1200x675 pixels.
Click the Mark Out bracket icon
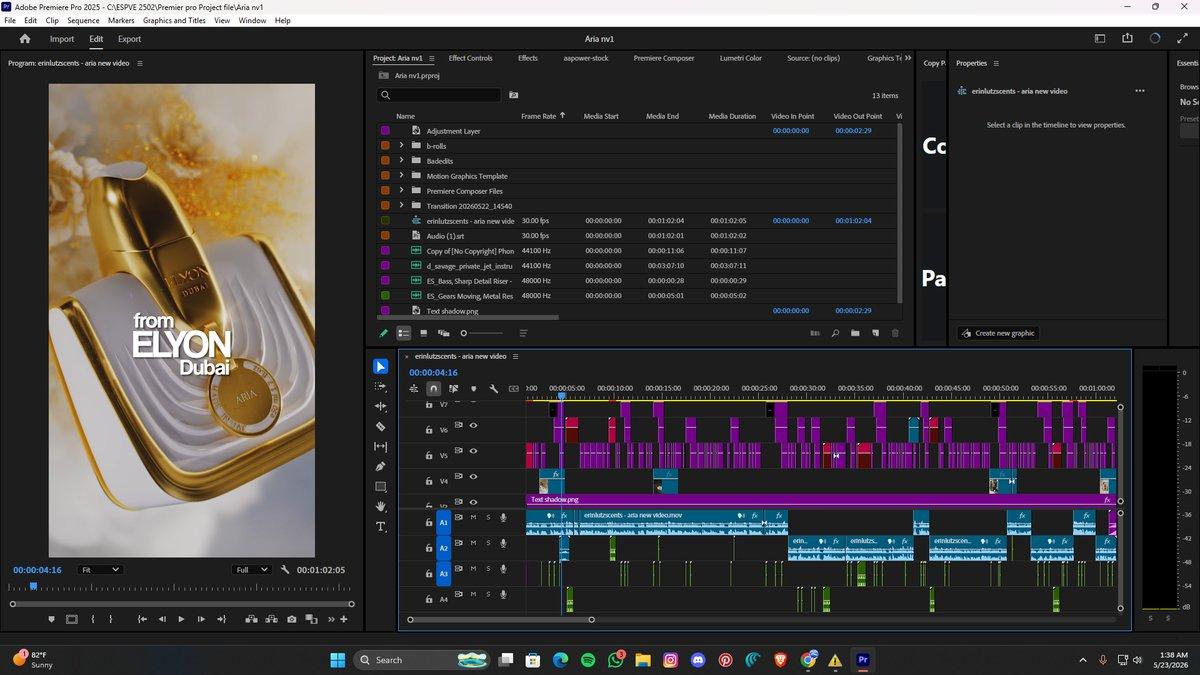112,619
